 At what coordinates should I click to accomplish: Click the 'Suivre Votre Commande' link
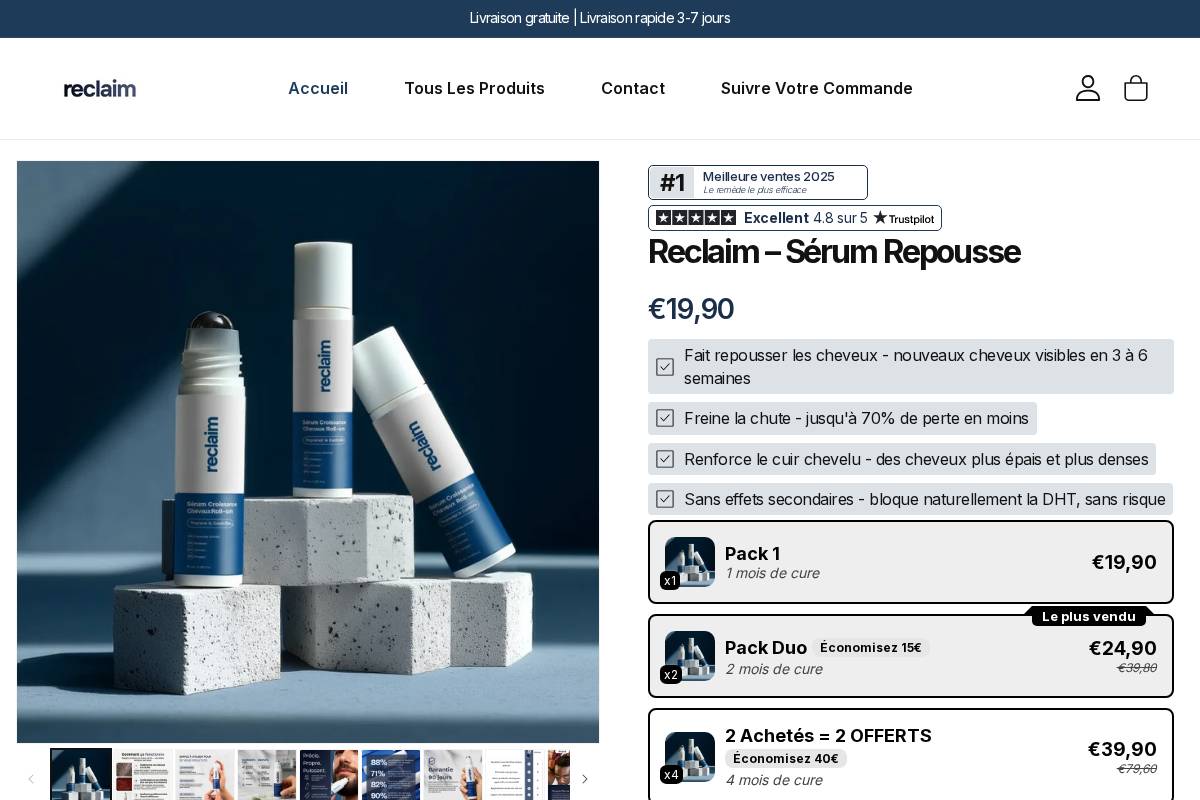(816, 88)
